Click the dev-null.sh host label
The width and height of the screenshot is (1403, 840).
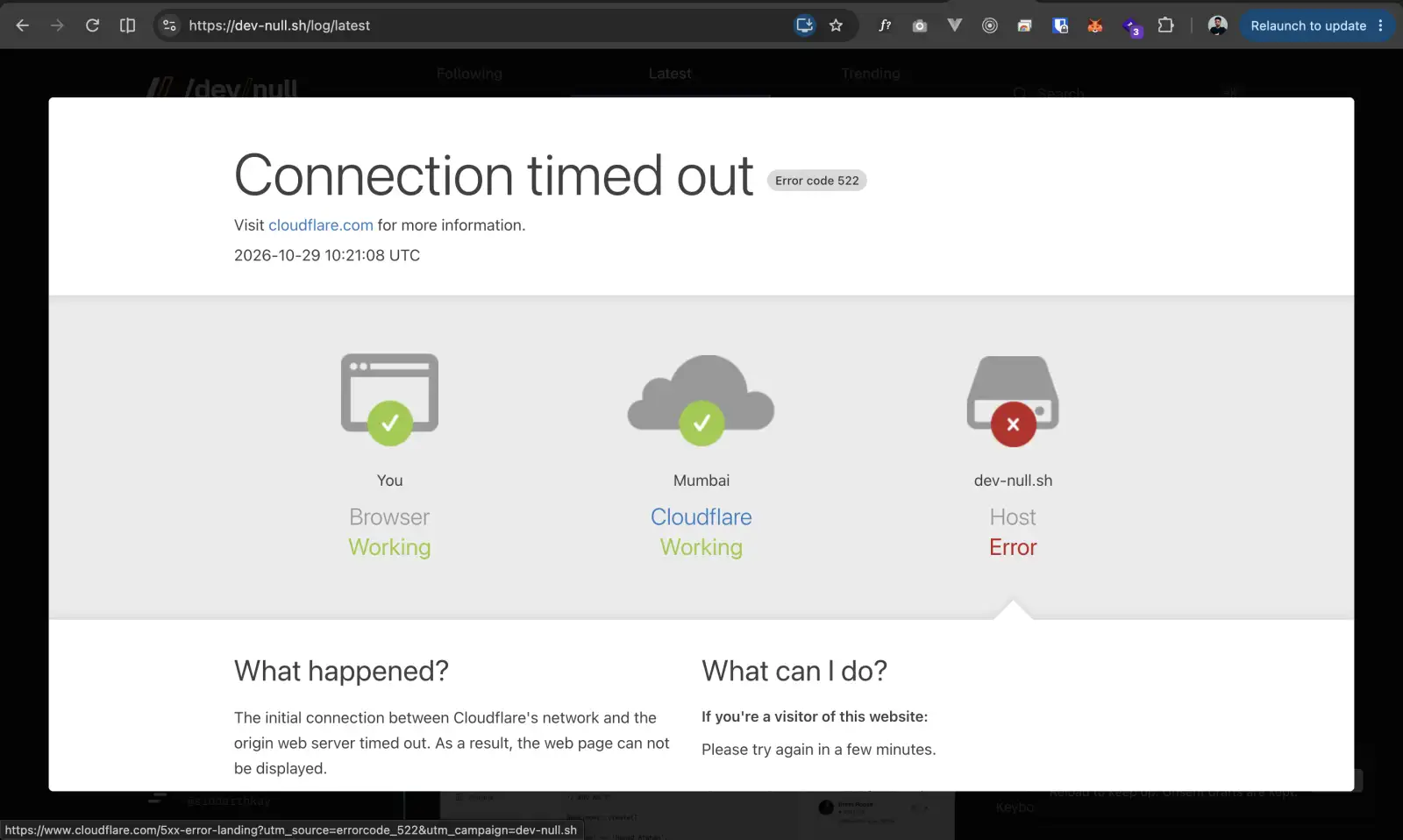(x=1013, y=481)
